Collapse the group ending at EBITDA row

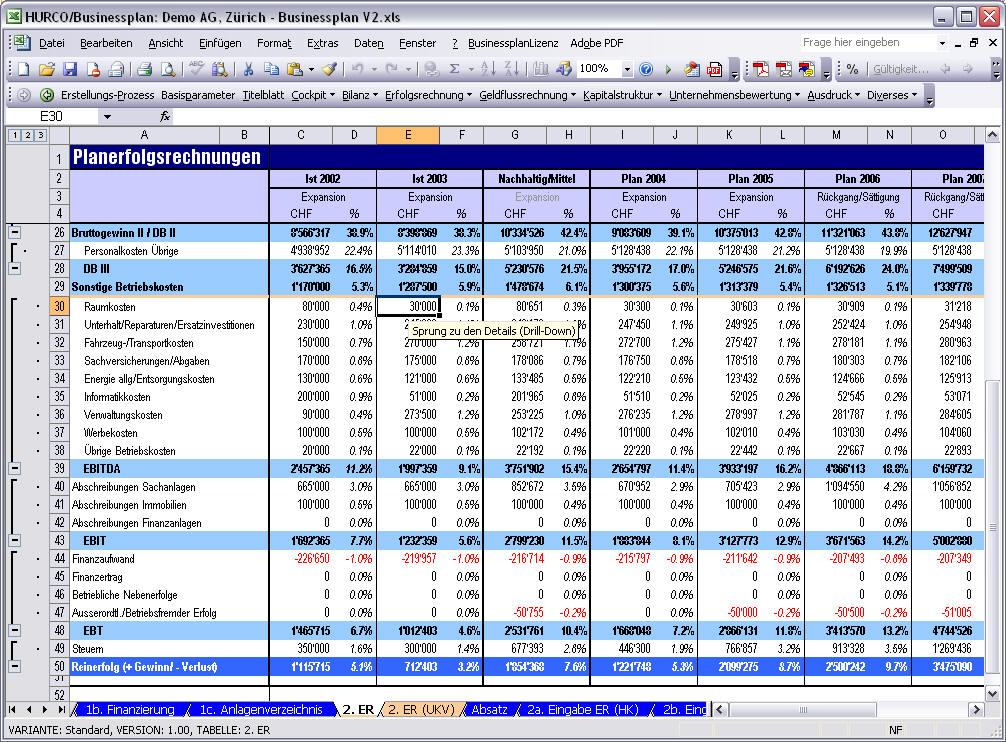click(14, 468)
